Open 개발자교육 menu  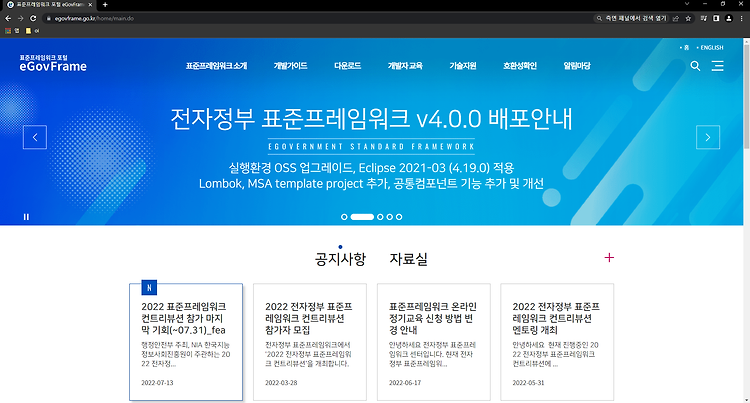405,66
